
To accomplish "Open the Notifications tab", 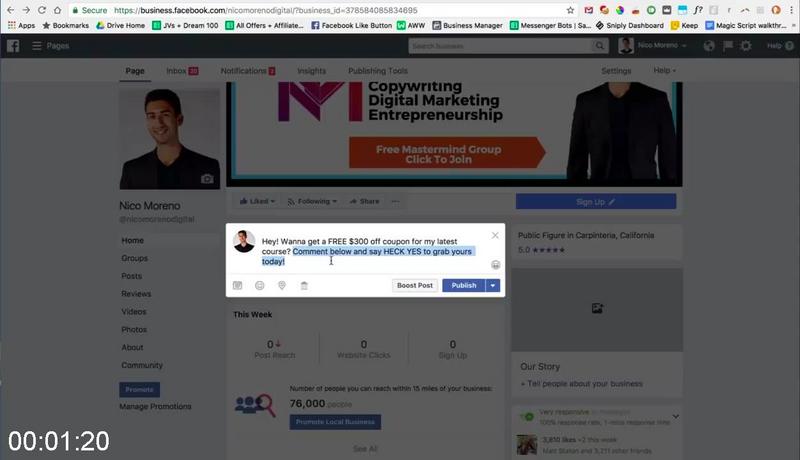I will (248, 71).
